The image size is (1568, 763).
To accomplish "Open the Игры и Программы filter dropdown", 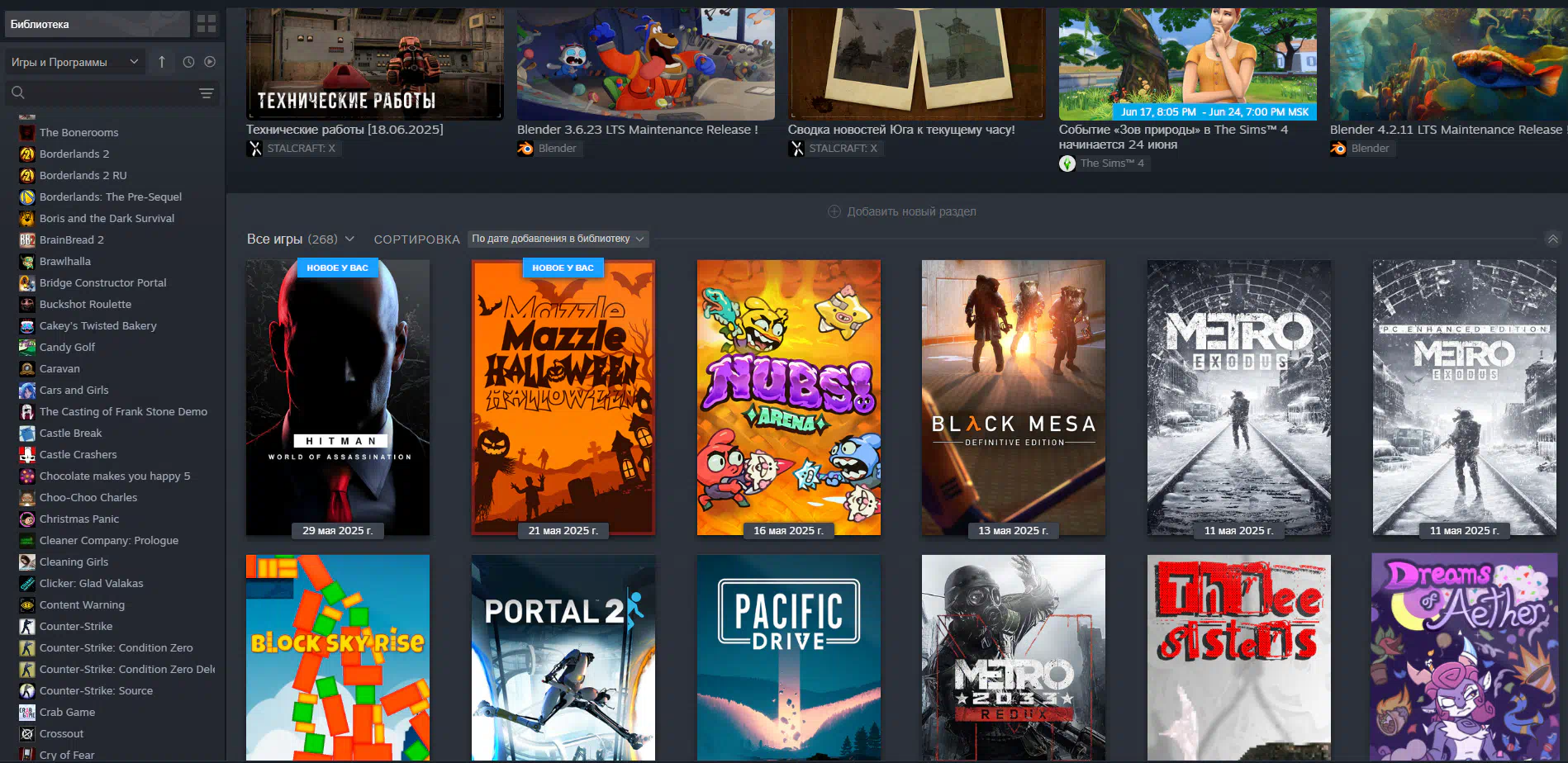I will (x=75, y=62).
